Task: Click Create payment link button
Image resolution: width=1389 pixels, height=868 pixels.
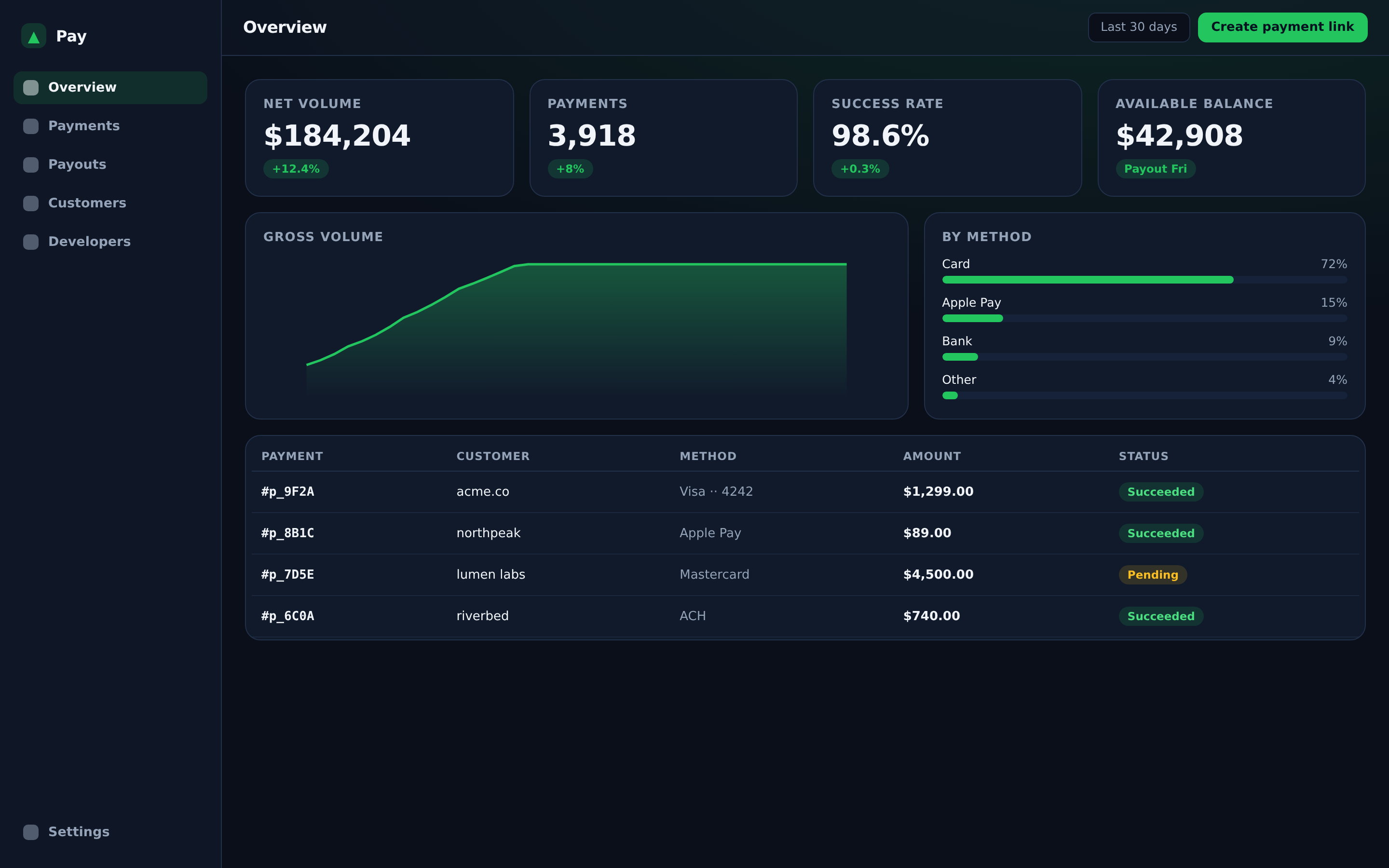Action: (x=1282, y=27)
